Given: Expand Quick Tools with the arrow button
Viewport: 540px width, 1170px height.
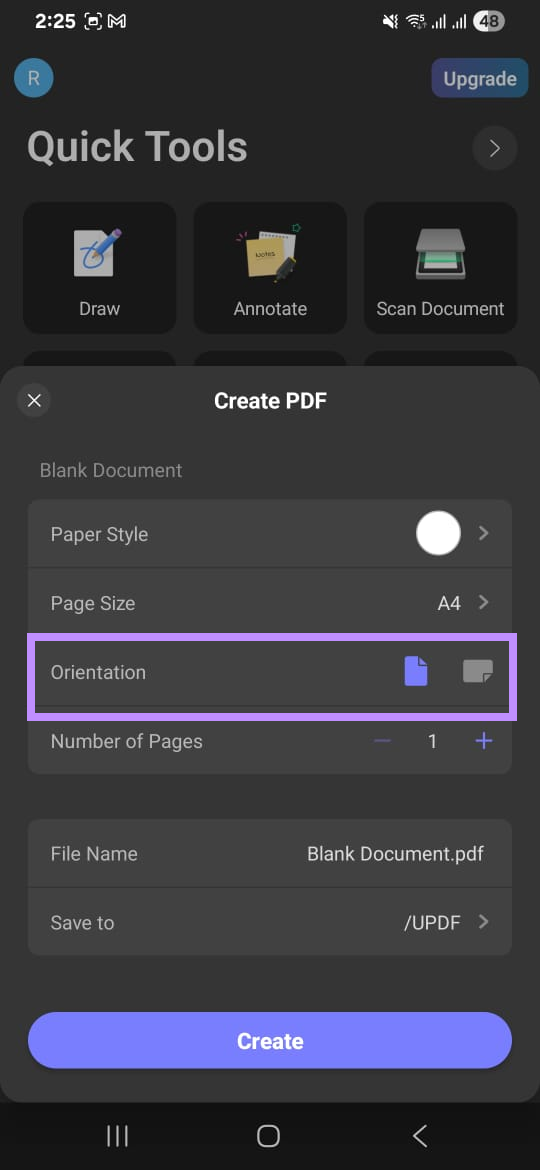Looking at the screenshot, I should [x=495, y=148].
